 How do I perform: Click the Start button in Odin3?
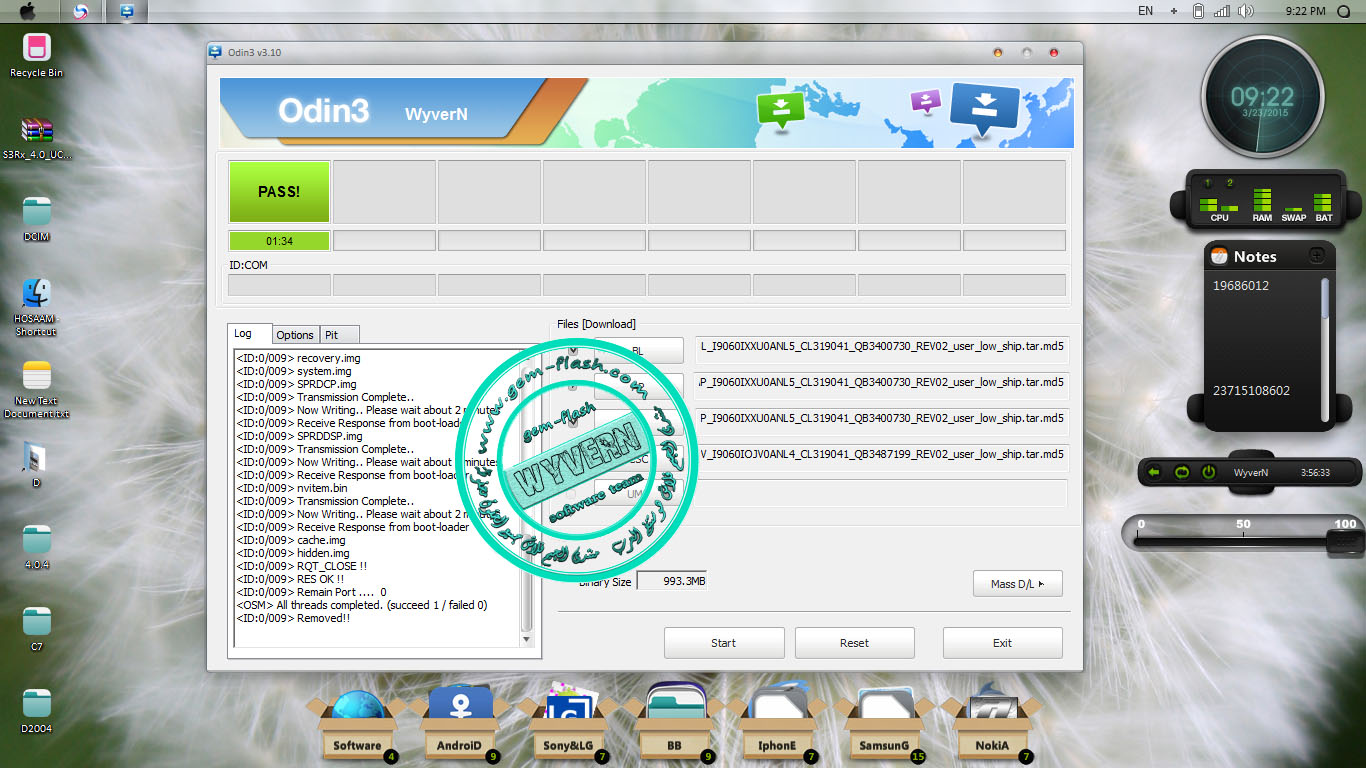click(x=724, y=643)
